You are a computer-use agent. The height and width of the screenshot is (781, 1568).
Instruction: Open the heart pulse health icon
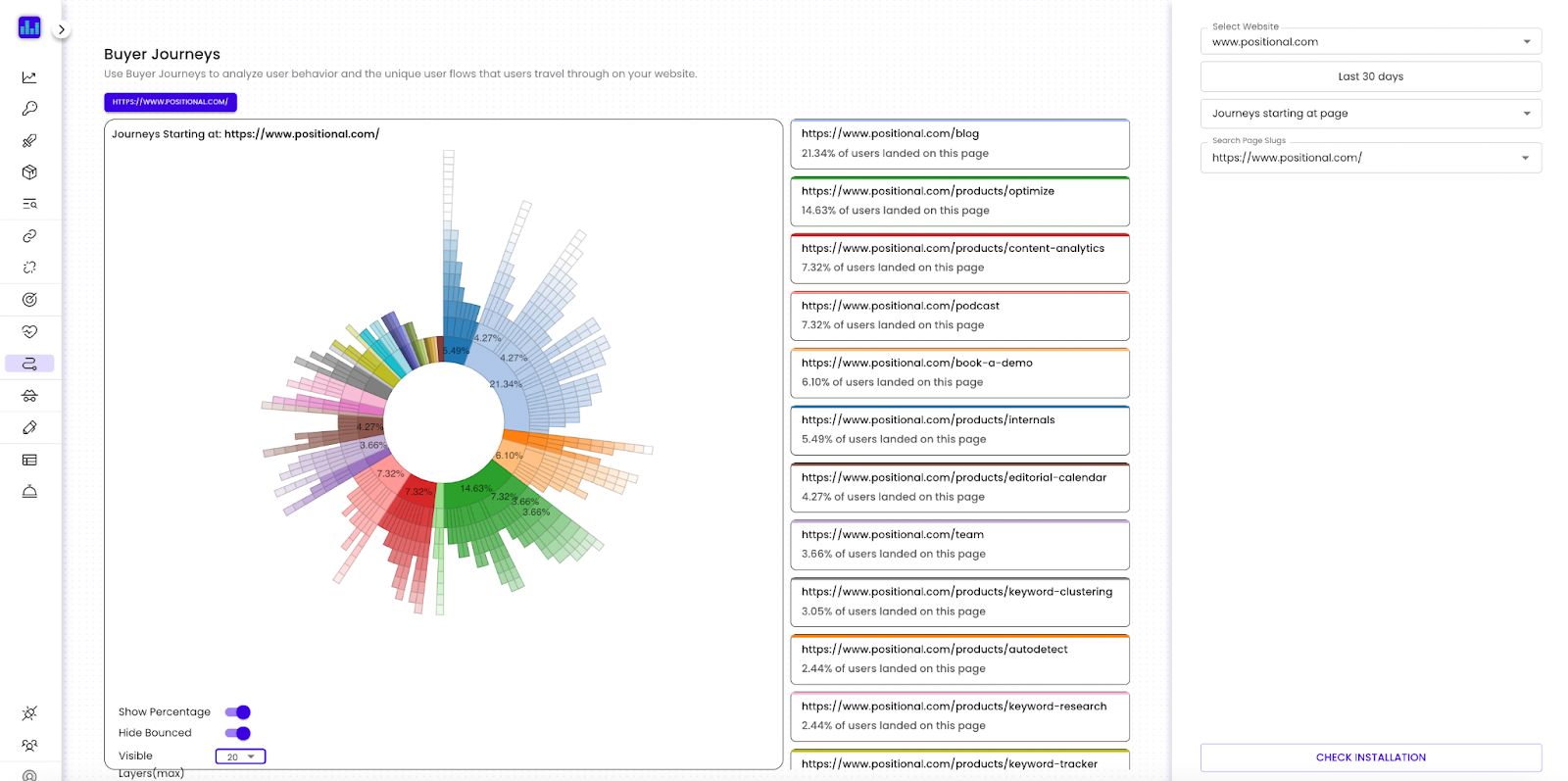(x=29, y=332)
